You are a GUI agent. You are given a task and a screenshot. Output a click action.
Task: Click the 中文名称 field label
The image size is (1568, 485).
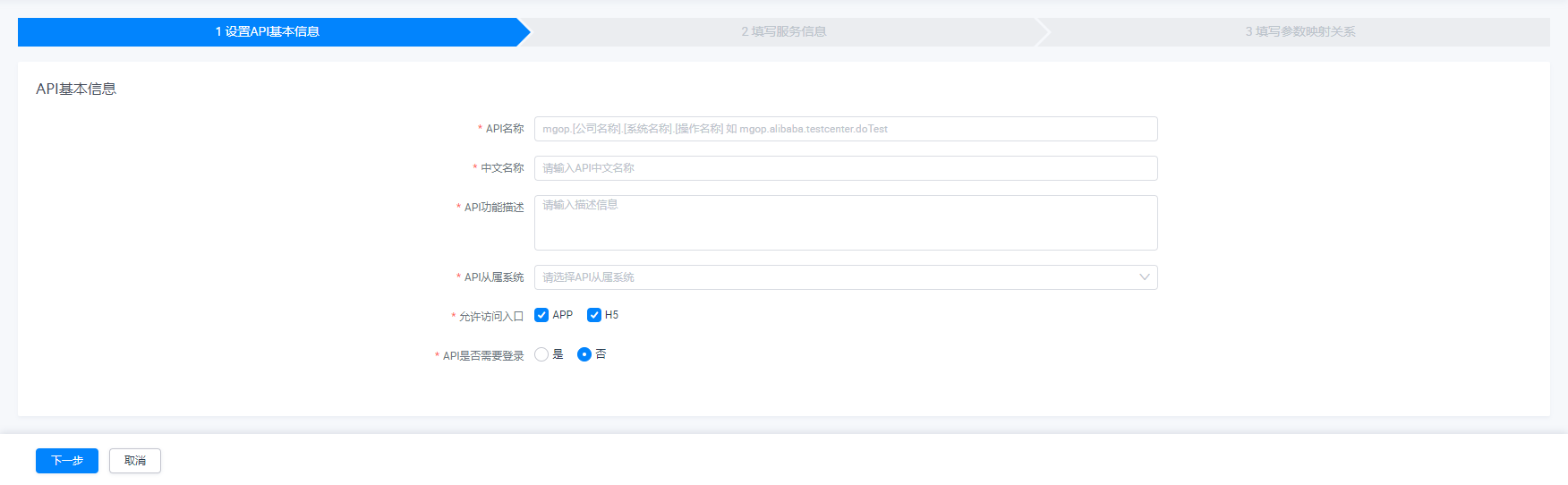pos(502,168)
